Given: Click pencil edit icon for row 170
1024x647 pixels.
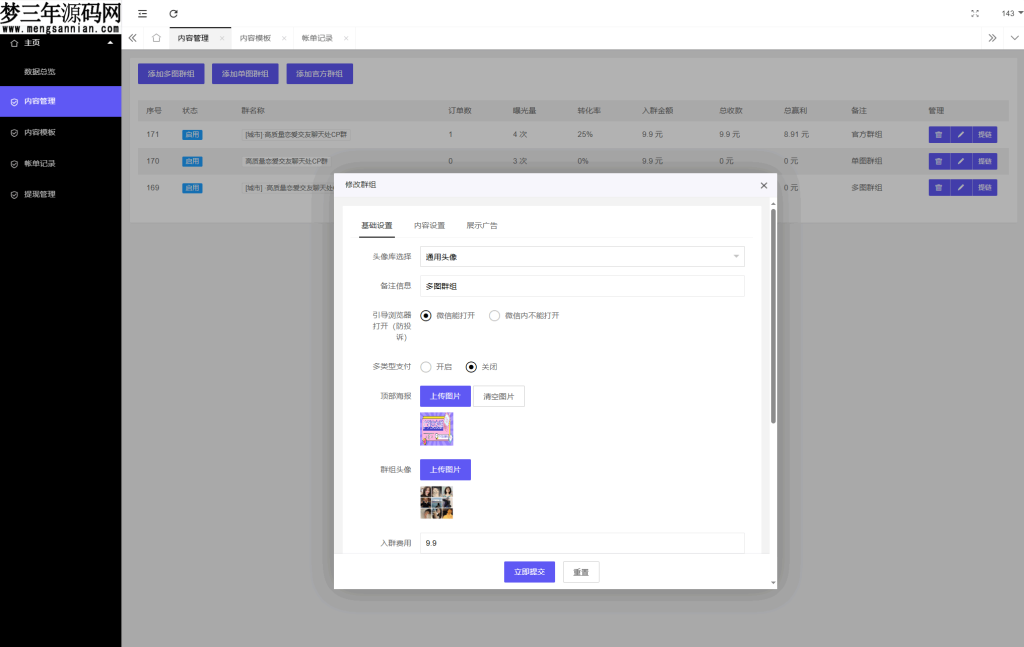Looking at the screenshot, I should pos(961,161).
